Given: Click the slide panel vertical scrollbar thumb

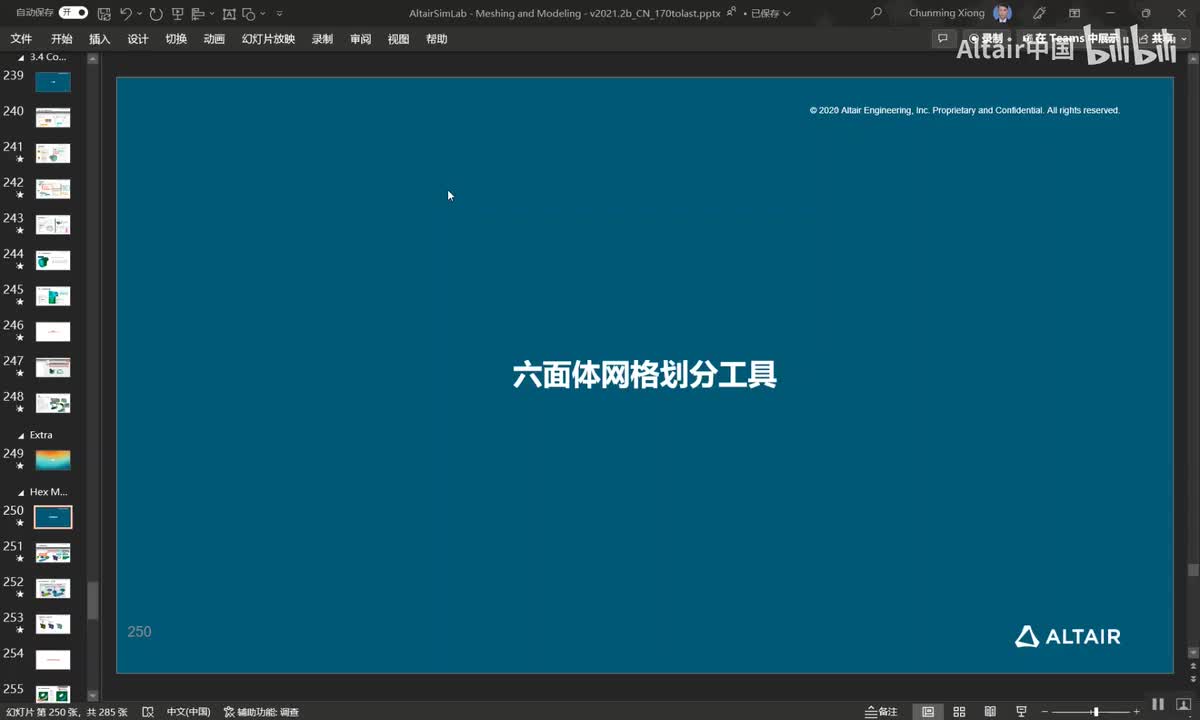Looking at the screenshot, I should 93,601.
